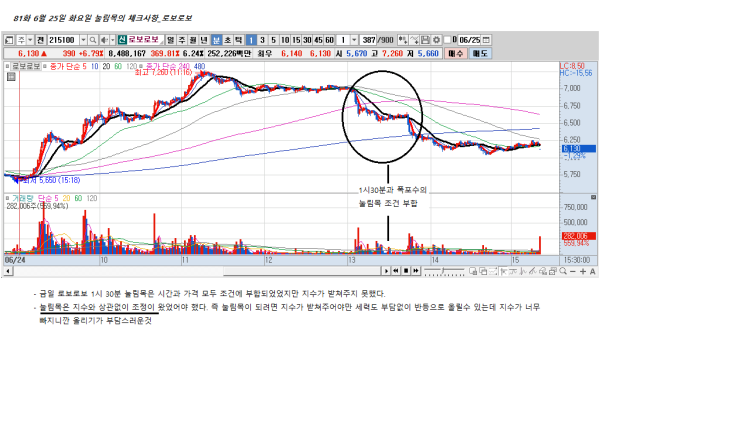Choose the 1 minute interval button
743x428 pixels.
(x=251, y=40)
